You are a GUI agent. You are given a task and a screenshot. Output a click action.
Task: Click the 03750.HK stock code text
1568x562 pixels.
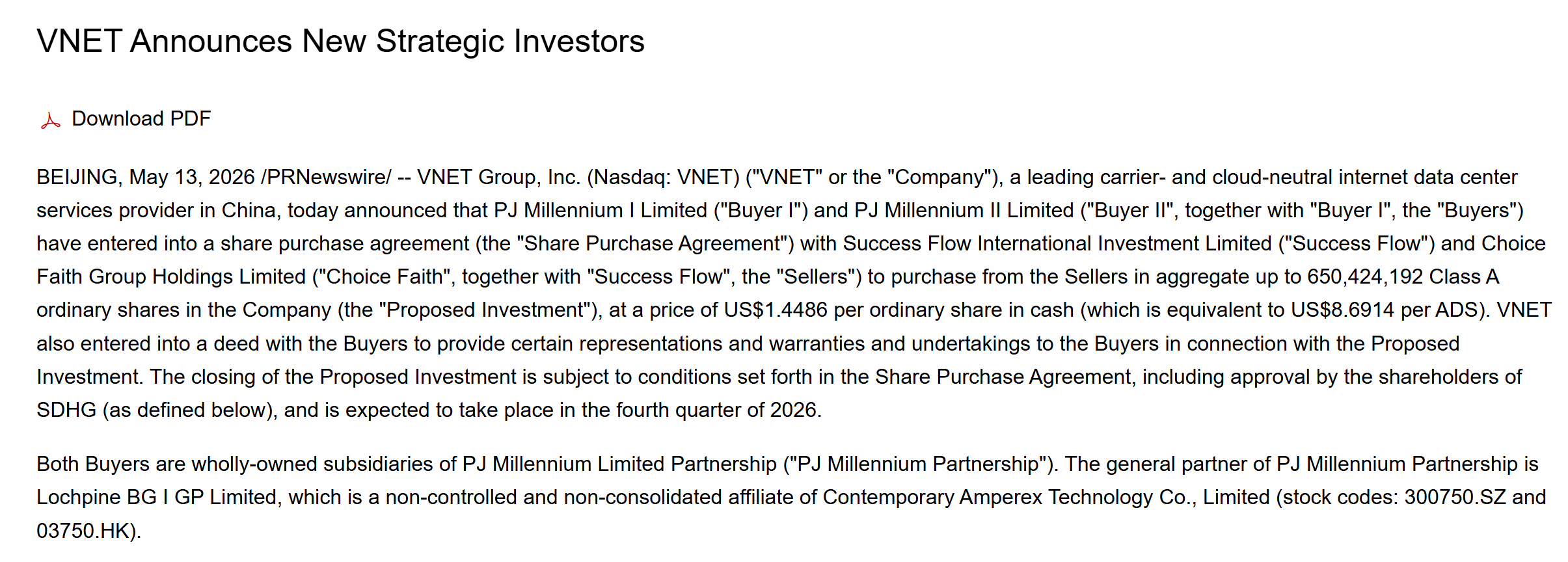point(84,531)
